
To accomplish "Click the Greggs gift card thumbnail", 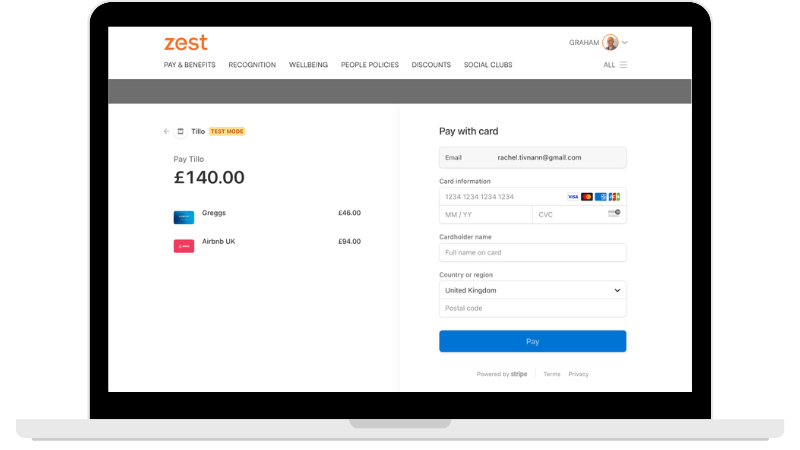I will pos(184,217).
